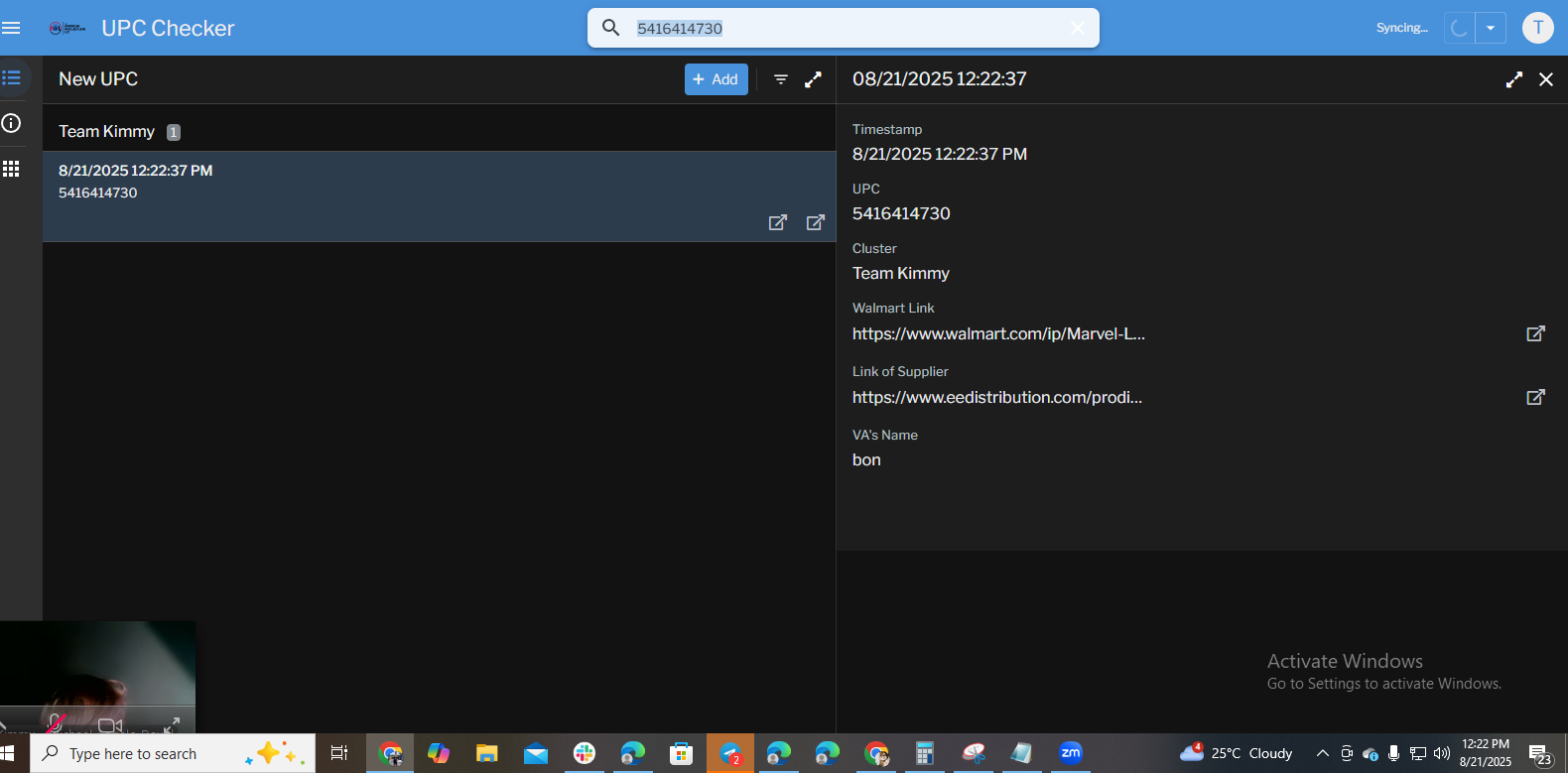This screenshot has height=773, width=1568.
Task: Open sync options dropdown arrow
Action: 1490,28
